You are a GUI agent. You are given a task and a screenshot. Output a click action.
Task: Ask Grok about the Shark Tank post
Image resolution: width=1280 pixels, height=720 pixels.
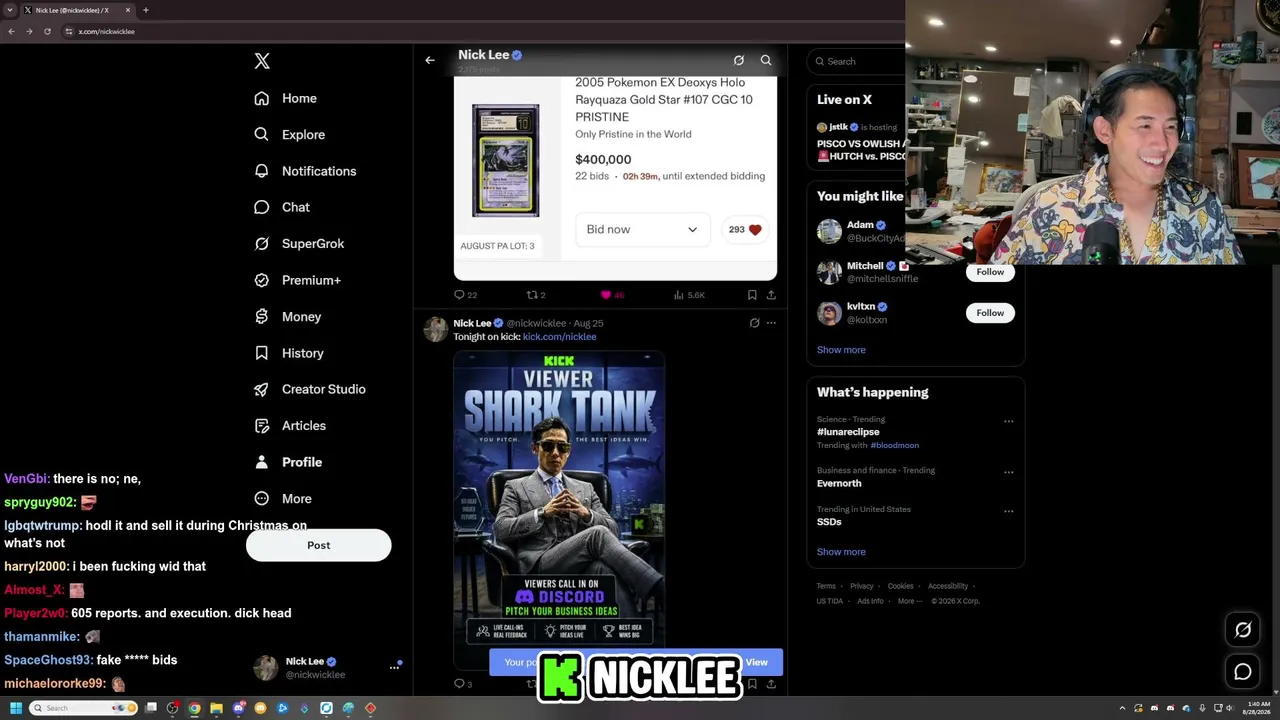tap(754, 323)
